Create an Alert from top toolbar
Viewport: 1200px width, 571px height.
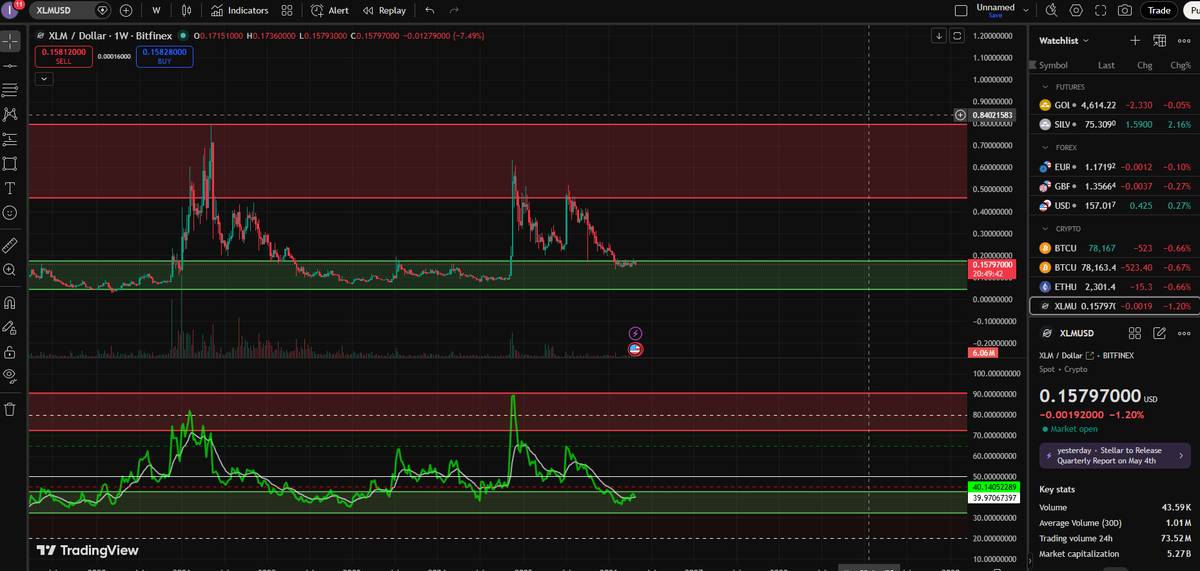pyautogui.click(x=330, y=10)
